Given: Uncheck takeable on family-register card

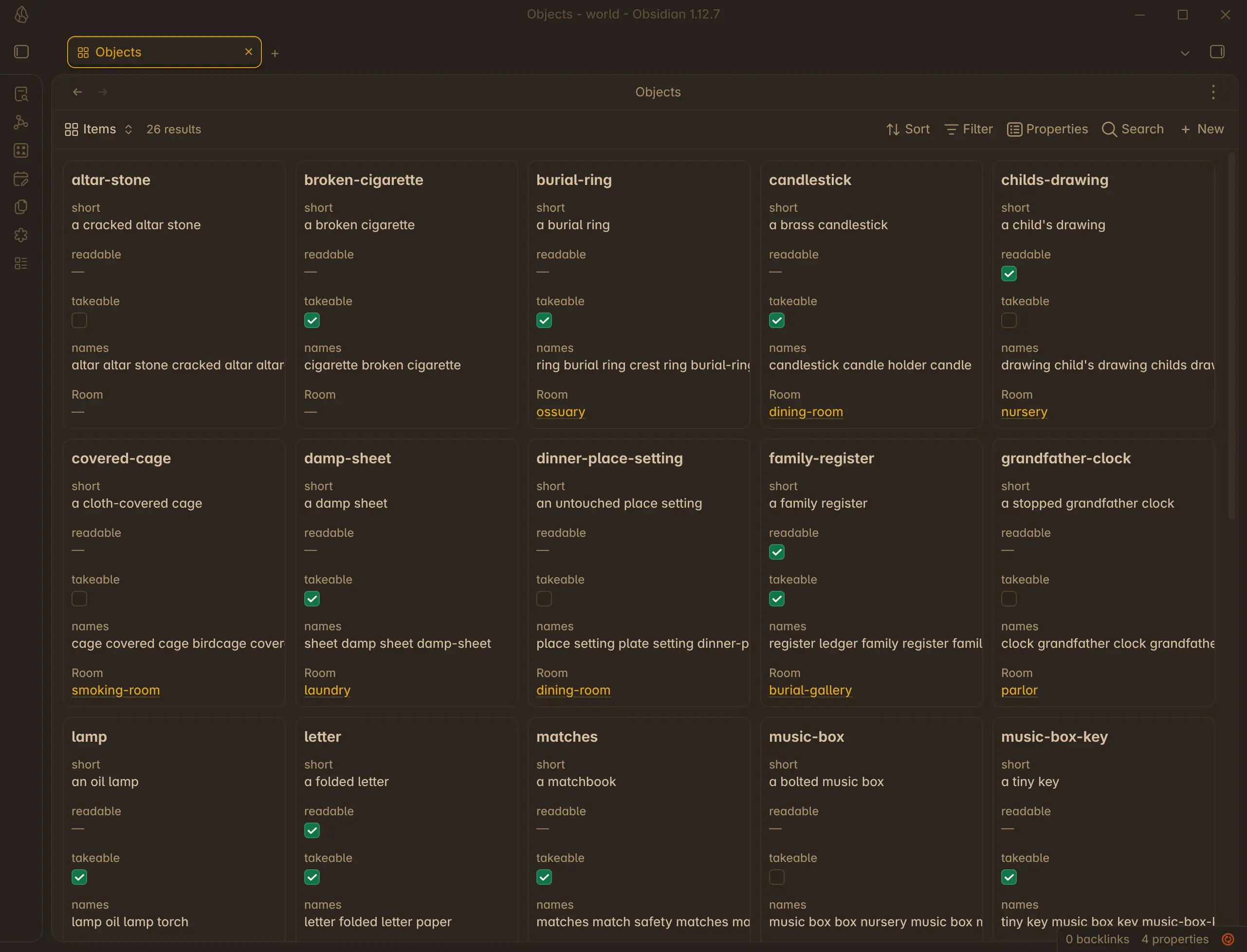Looking at the screenshot, I should [x=777, y=598].
